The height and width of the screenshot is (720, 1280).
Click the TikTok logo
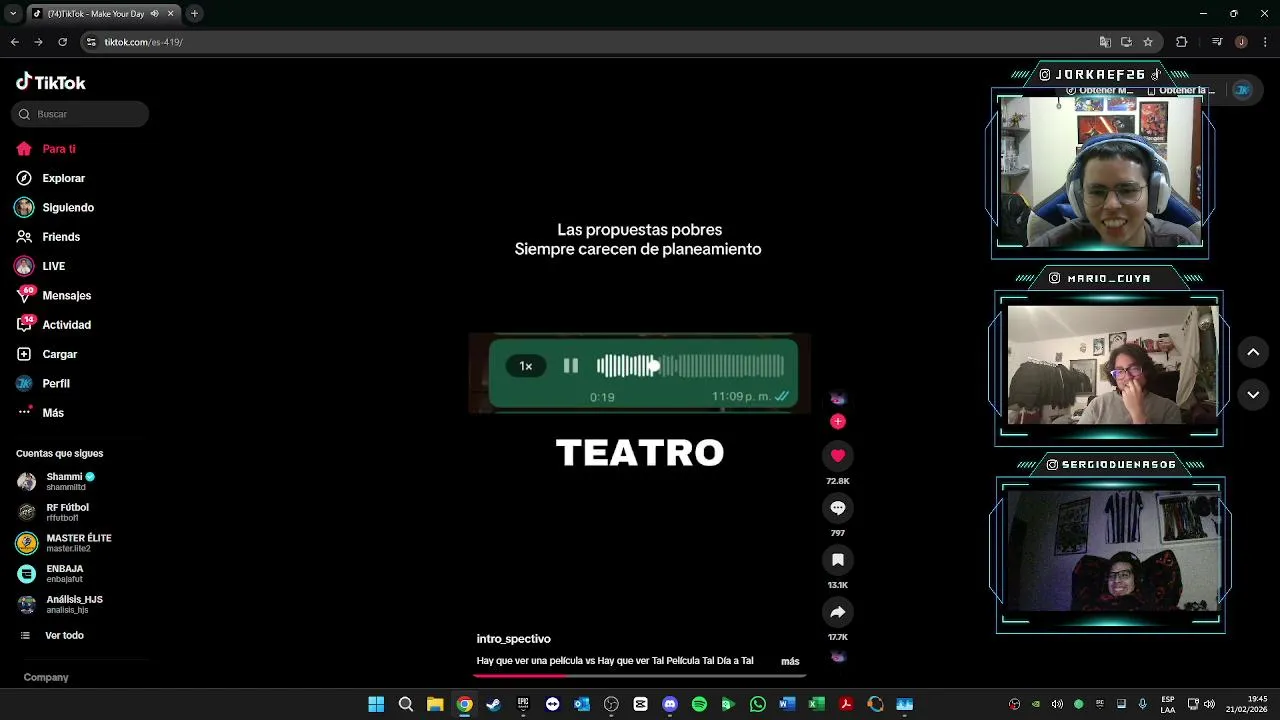(x=51, y=82)
